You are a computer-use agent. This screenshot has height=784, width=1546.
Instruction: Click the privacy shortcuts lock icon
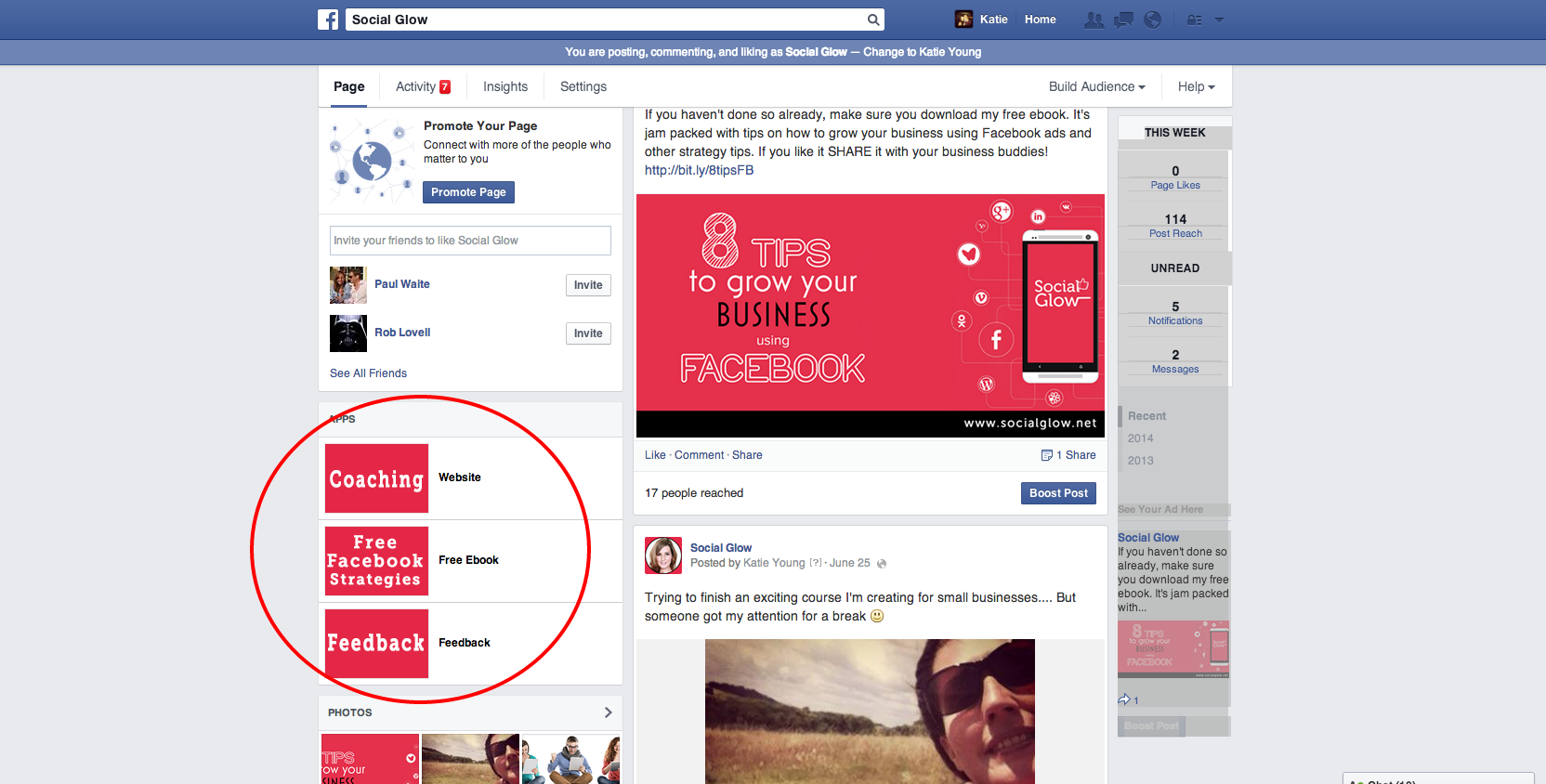click(x=1195, y=20)
